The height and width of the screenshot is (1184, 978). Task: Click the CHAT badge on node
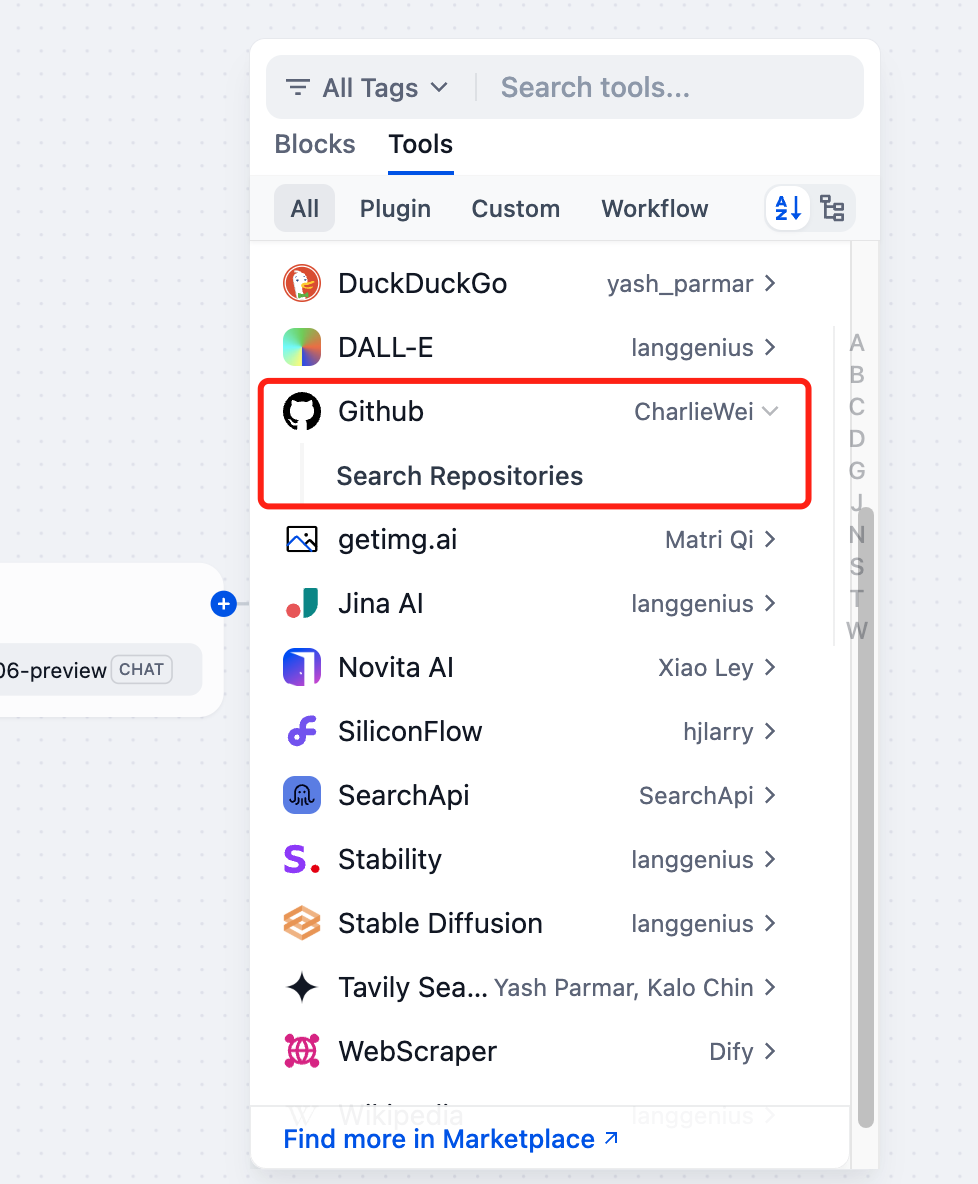[141, 669]
